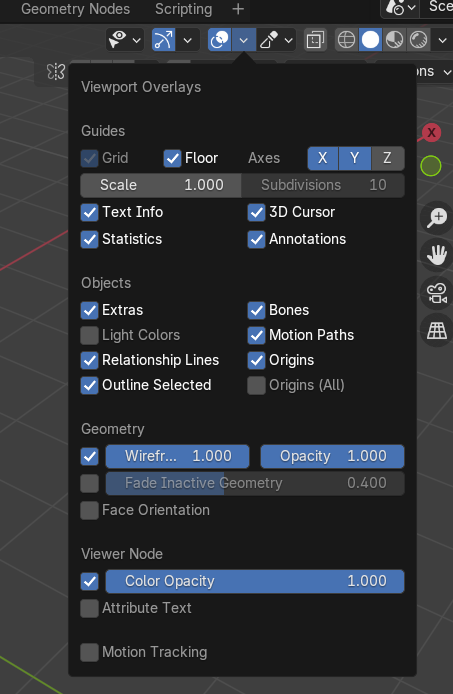The height and width of the screenshot is (694, 453).
Task: Toggle the Show Gizmo button
Action: click(x=163, y=40)
